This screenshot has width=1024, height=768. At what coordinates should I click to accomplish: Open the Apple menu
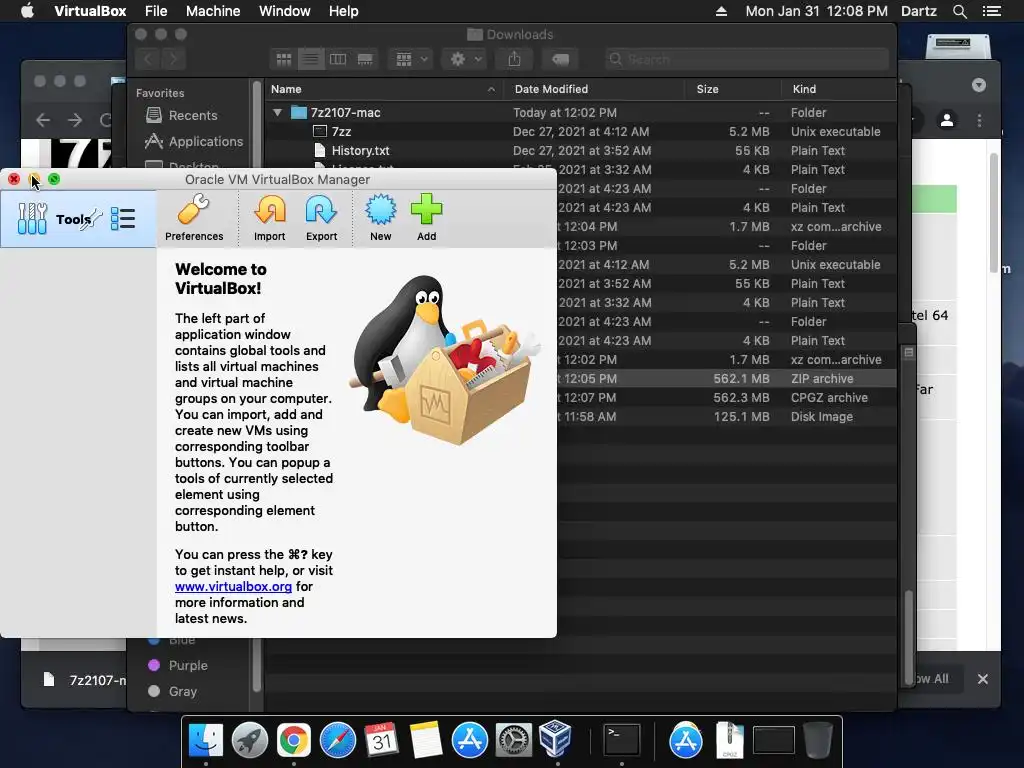point(27,11)
